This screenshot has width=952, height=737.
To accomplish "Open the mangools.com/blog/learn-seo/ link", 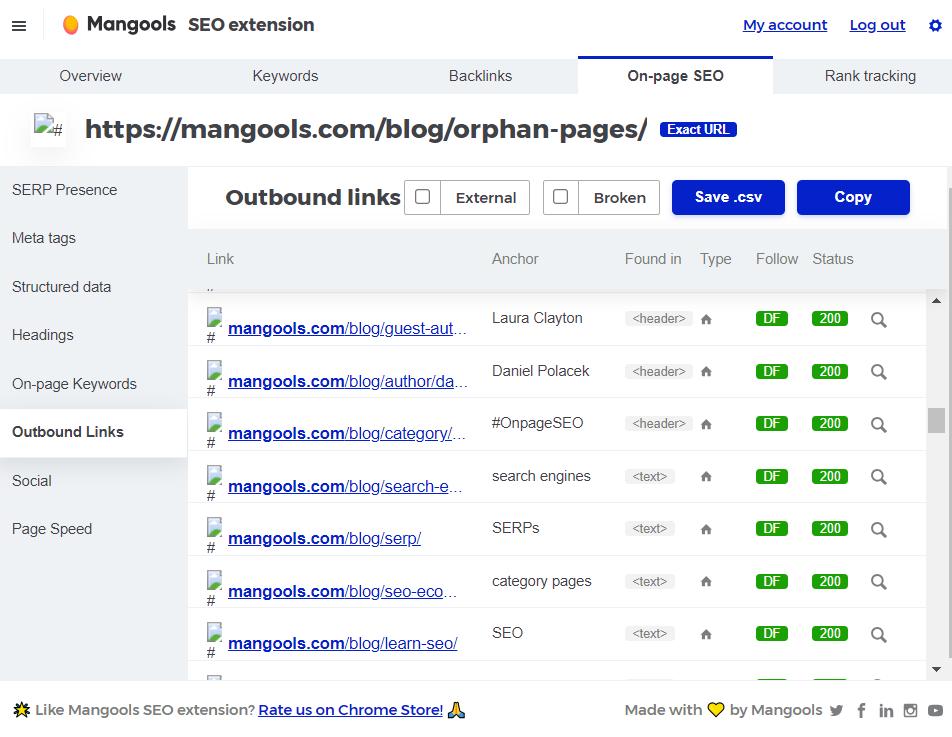I will 342,644.
